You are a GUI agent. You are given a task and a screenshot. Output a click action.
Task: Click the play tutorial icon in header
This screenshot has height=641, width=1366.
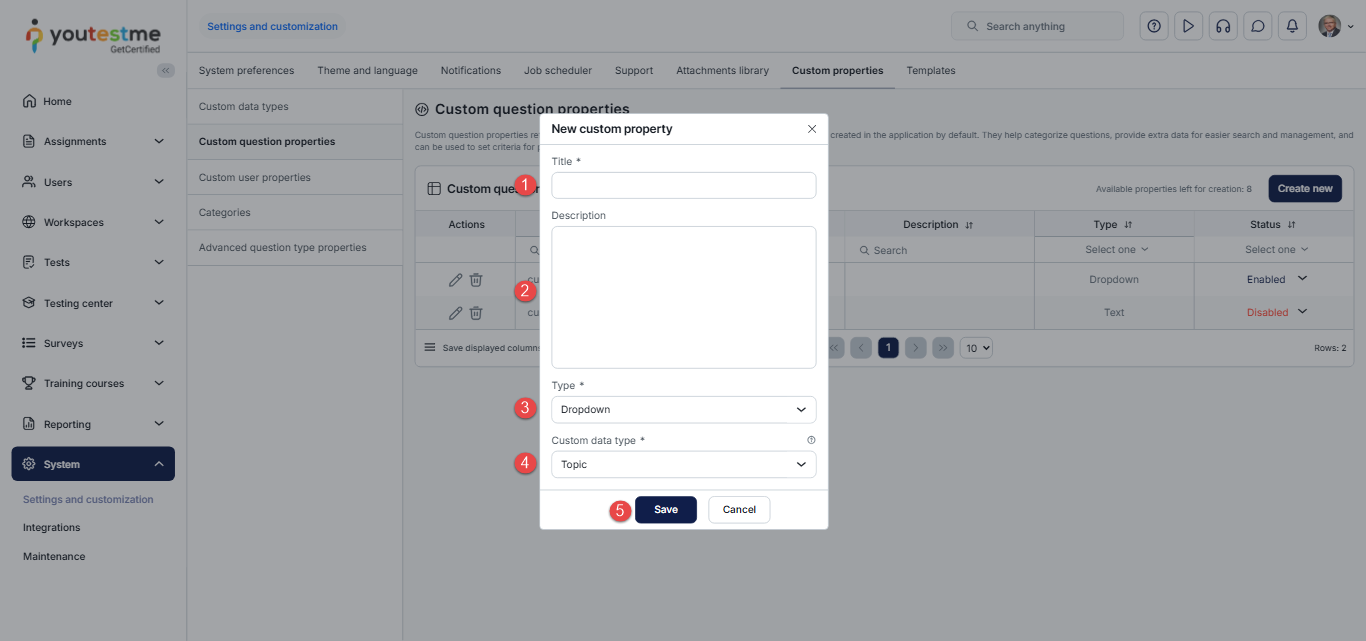(x=1188, y=26)
